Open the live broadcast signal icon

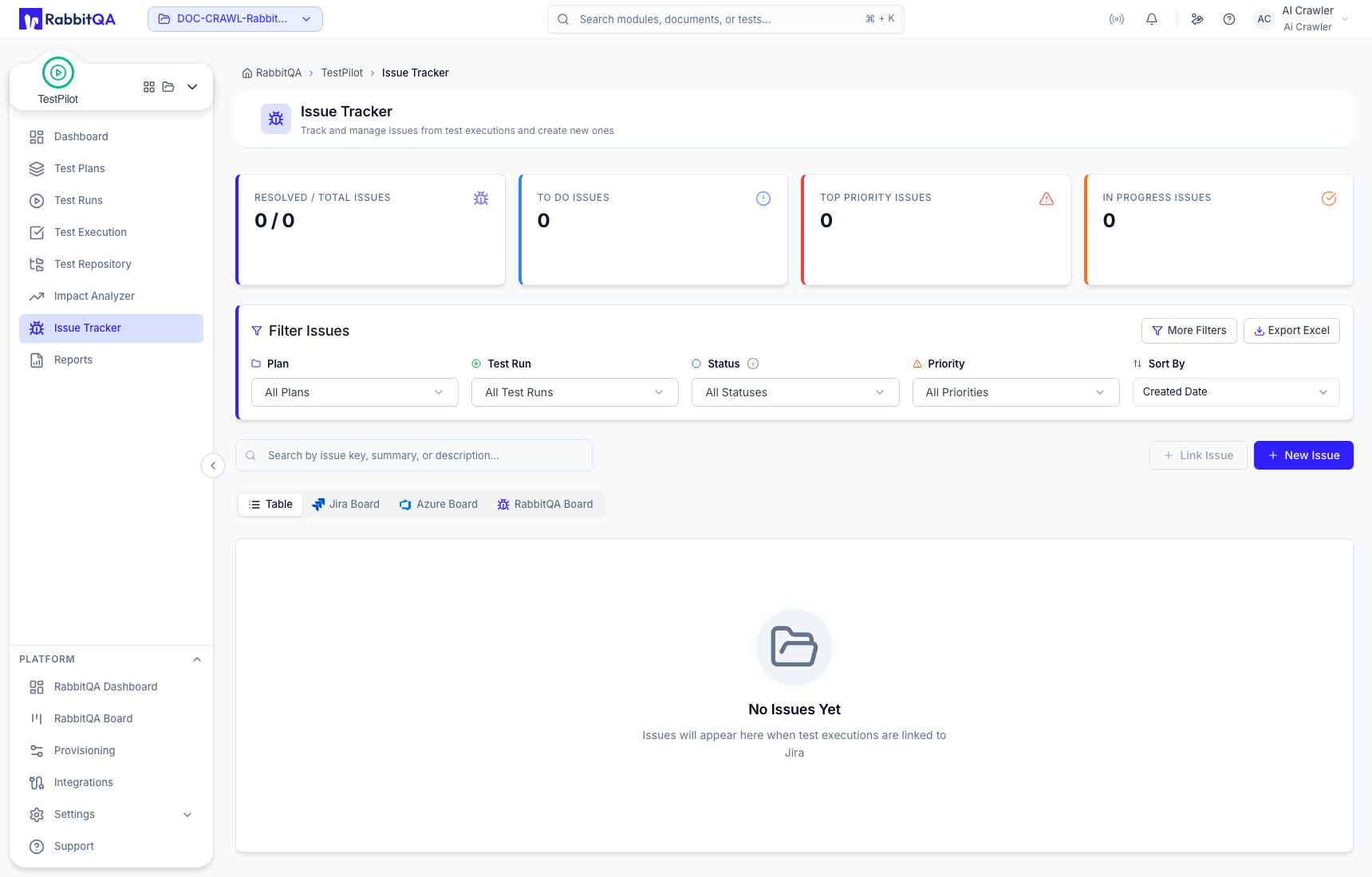pos(1117,19)
